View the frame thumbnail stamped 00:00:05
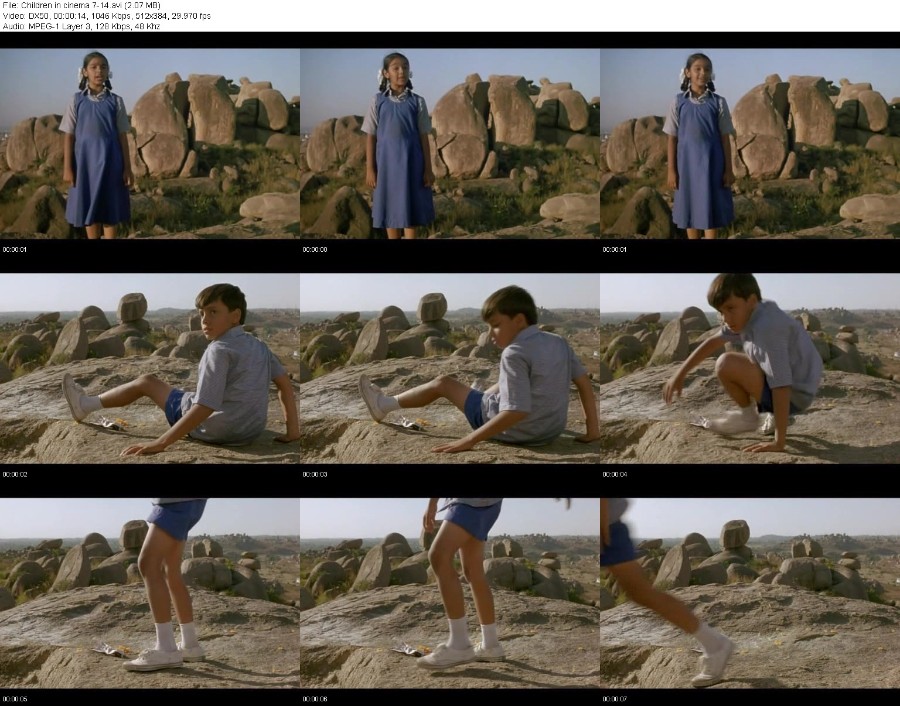The height and width of the screenshot is (706, 900). 150,593
